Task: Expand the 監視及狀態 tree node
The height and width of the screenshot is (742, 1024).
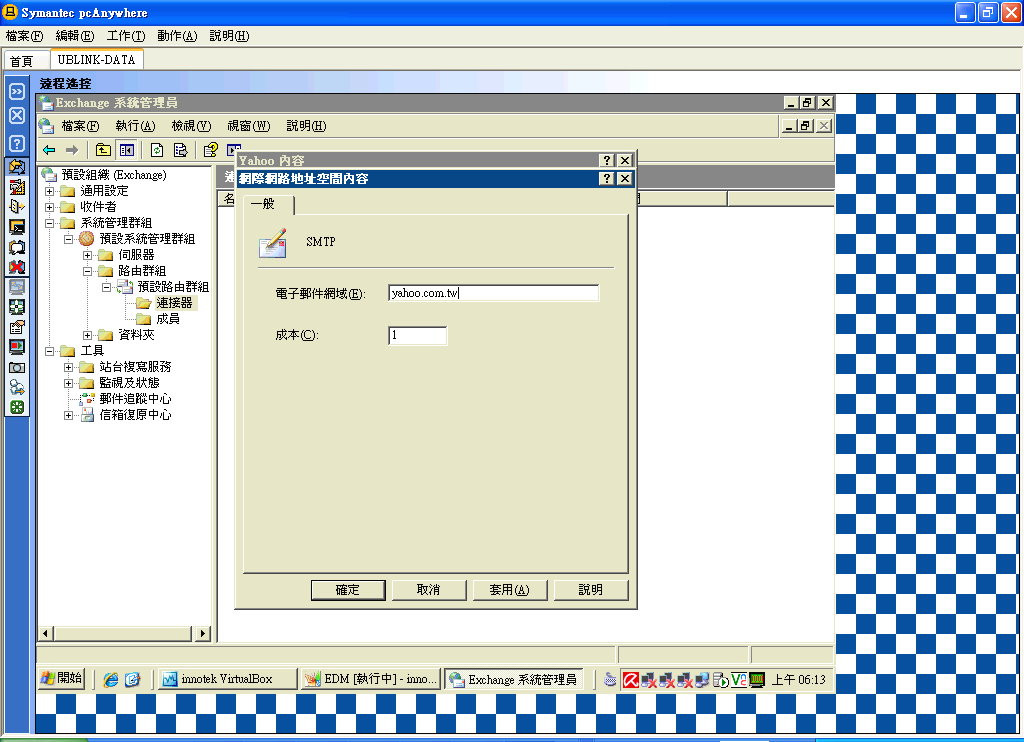Action: pos(69,383)
